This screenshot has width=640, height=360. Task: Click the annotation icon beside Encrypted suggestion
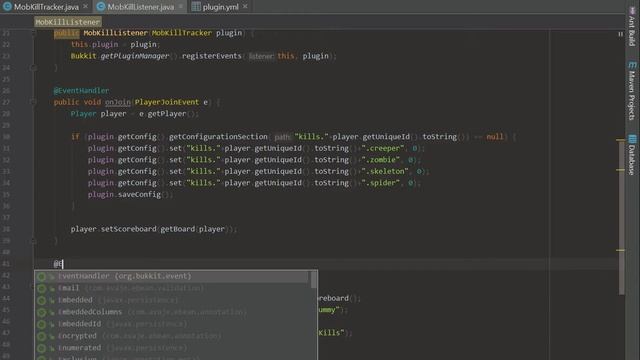(x=41, y=336)
